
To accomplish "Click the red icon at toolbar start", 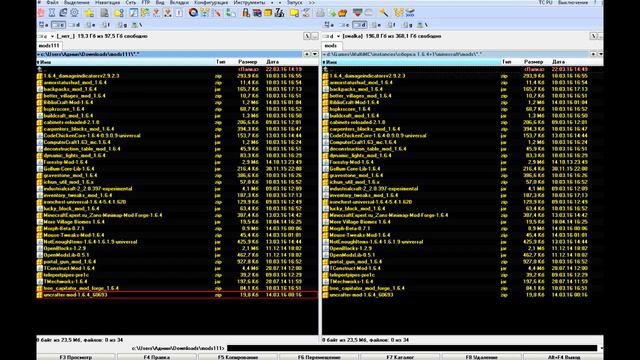I will (x=41, y=13).
